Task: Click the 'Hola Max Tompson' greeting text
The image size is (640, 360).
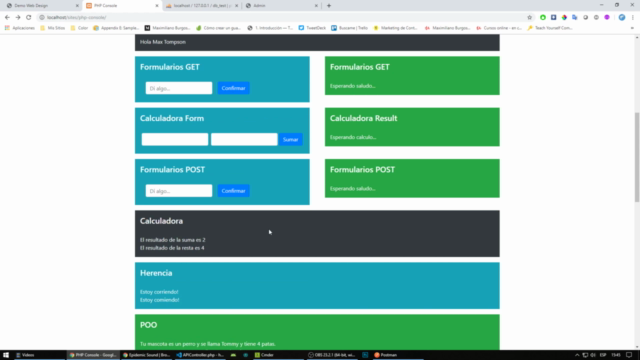Action: 163,42
